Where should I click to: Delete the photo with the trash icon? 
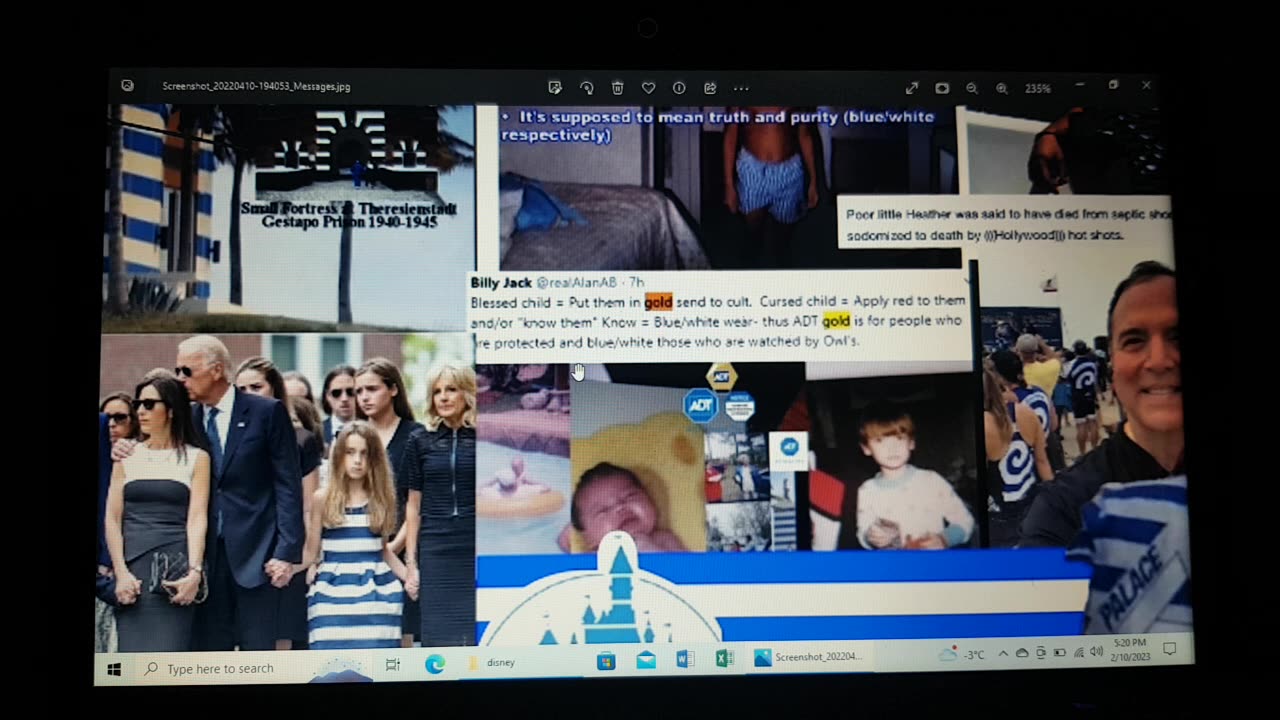[x=618, y=88]
